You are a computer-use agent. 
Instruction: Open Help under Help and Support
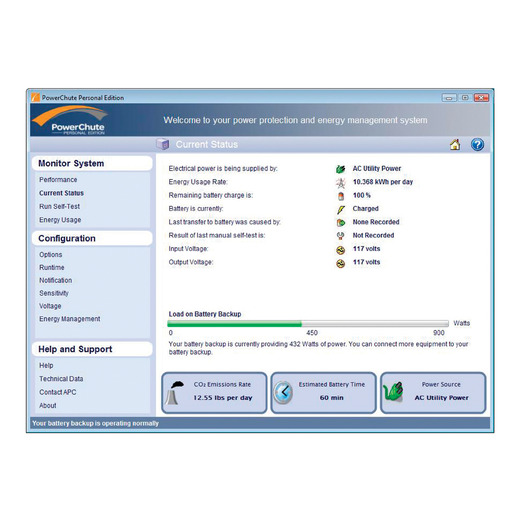pos(46,366)
